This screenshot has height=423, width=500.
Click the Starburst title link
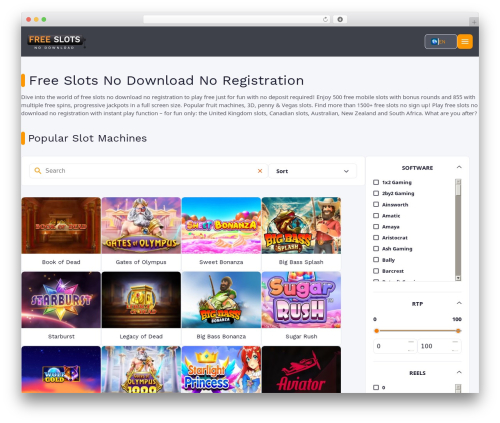point(61,336)
